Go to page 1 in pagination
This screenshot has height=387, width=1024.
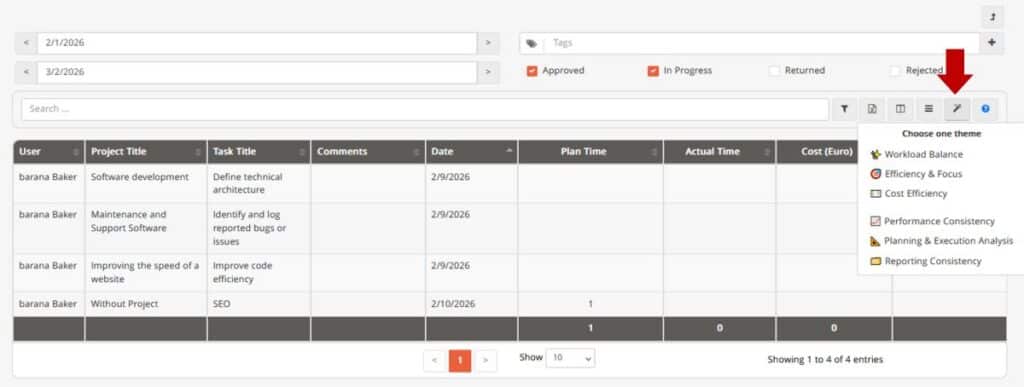pos(460,361)
